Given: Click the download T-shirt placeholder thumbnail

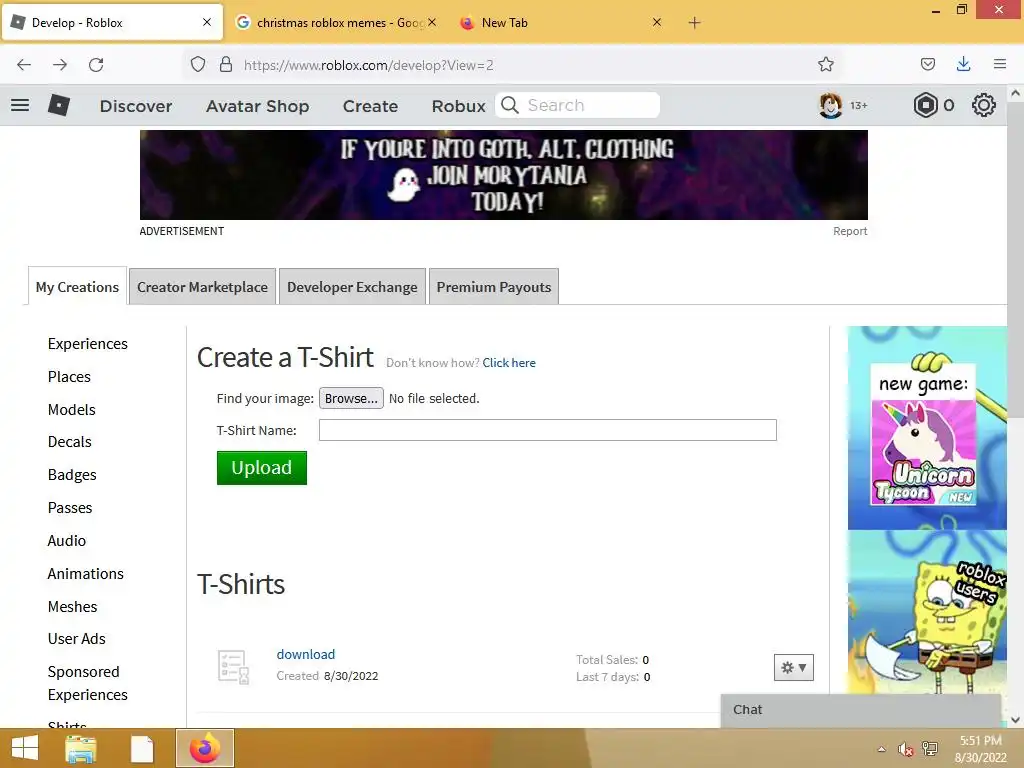Looking at the screenshot, I should point(233,667).
